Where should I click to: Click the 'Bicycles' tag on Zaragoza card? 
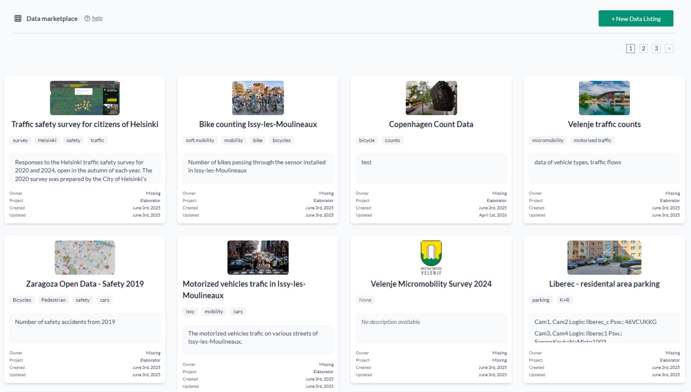tap(22, 300)
